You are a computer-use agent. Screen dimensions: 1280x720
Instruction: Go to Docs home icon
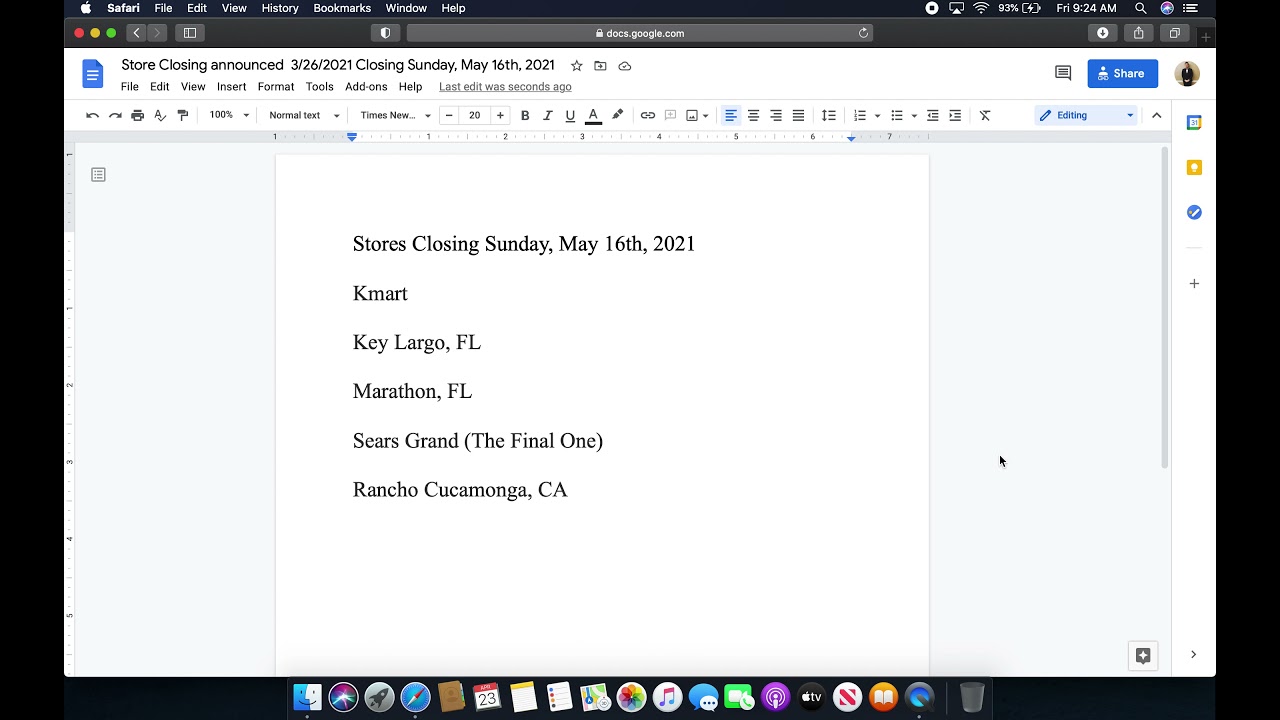(x=92, y=74)
